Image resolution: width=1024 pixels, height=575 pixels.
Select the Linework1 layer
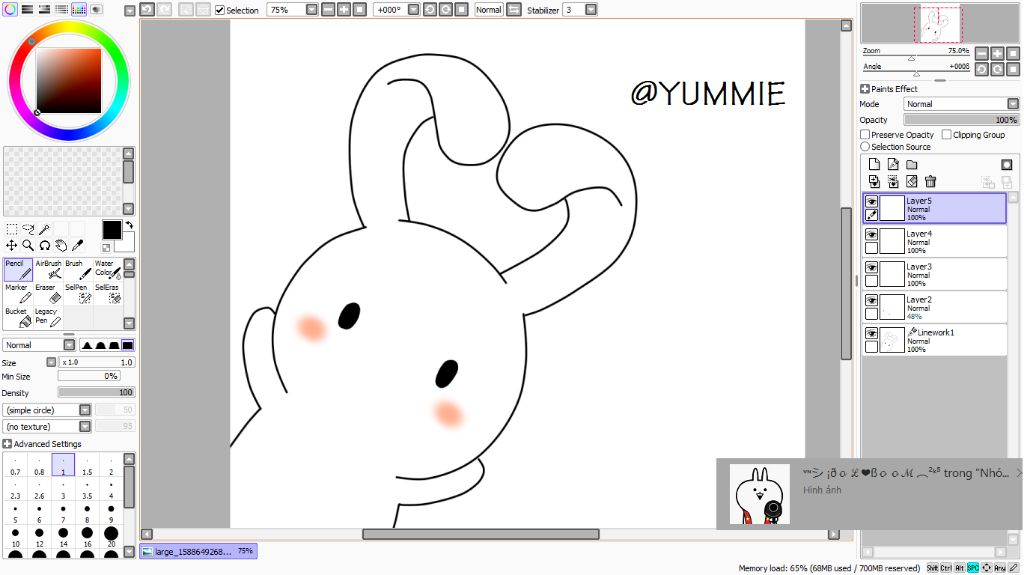tap(935, 340)
